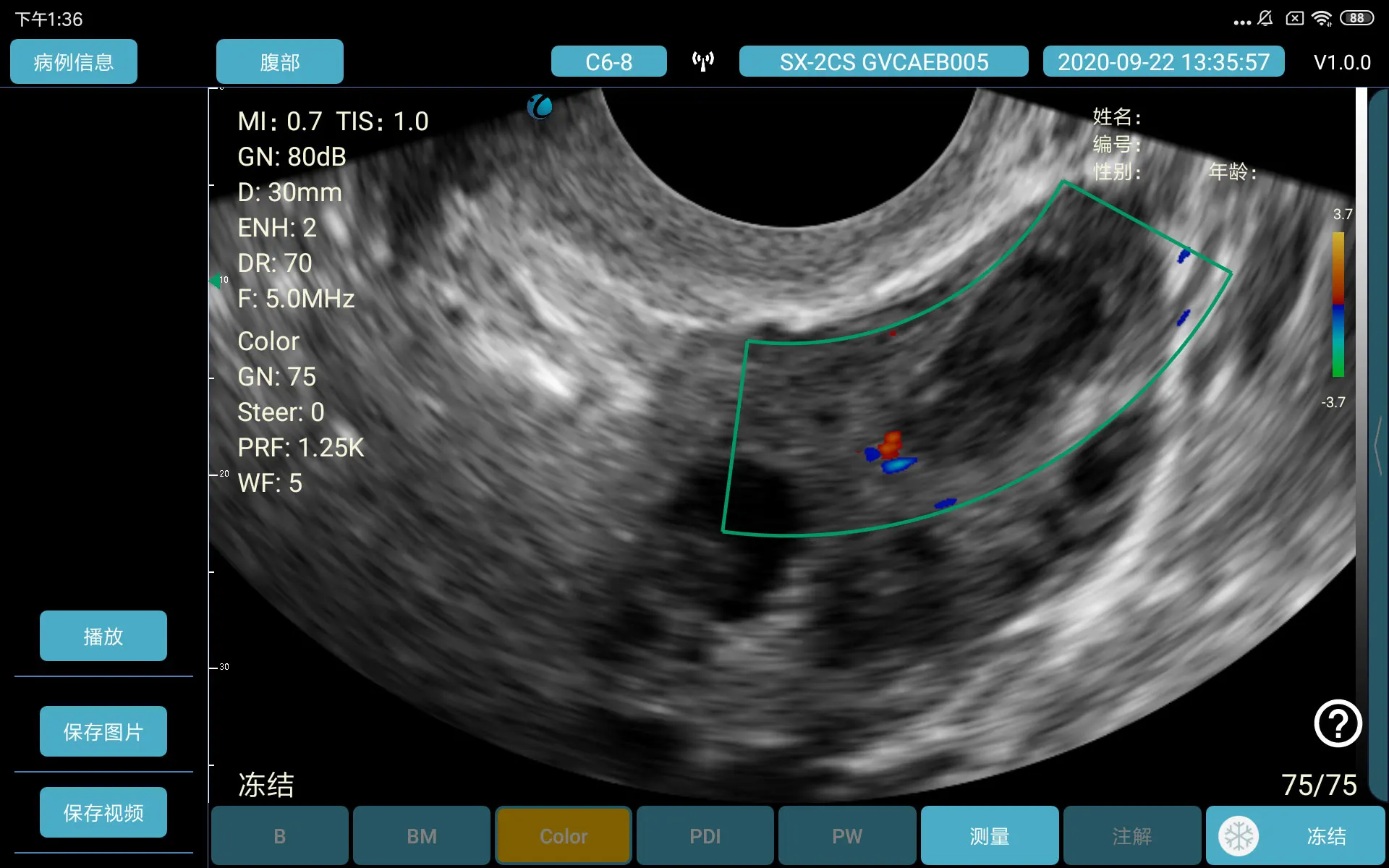Tap the help question mark icon
Viewport: 1389px width, 868px height.
pyautogui.click(x=1338, y=723)
